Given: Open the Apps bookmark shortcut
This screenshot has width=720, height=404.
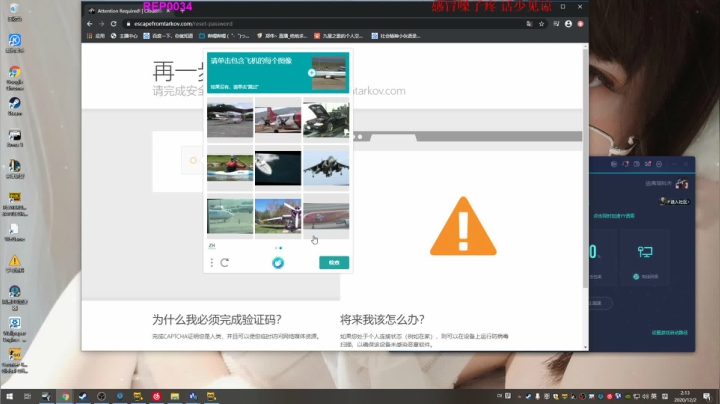Looking at the screenshot, I should (x=96, y=36).
